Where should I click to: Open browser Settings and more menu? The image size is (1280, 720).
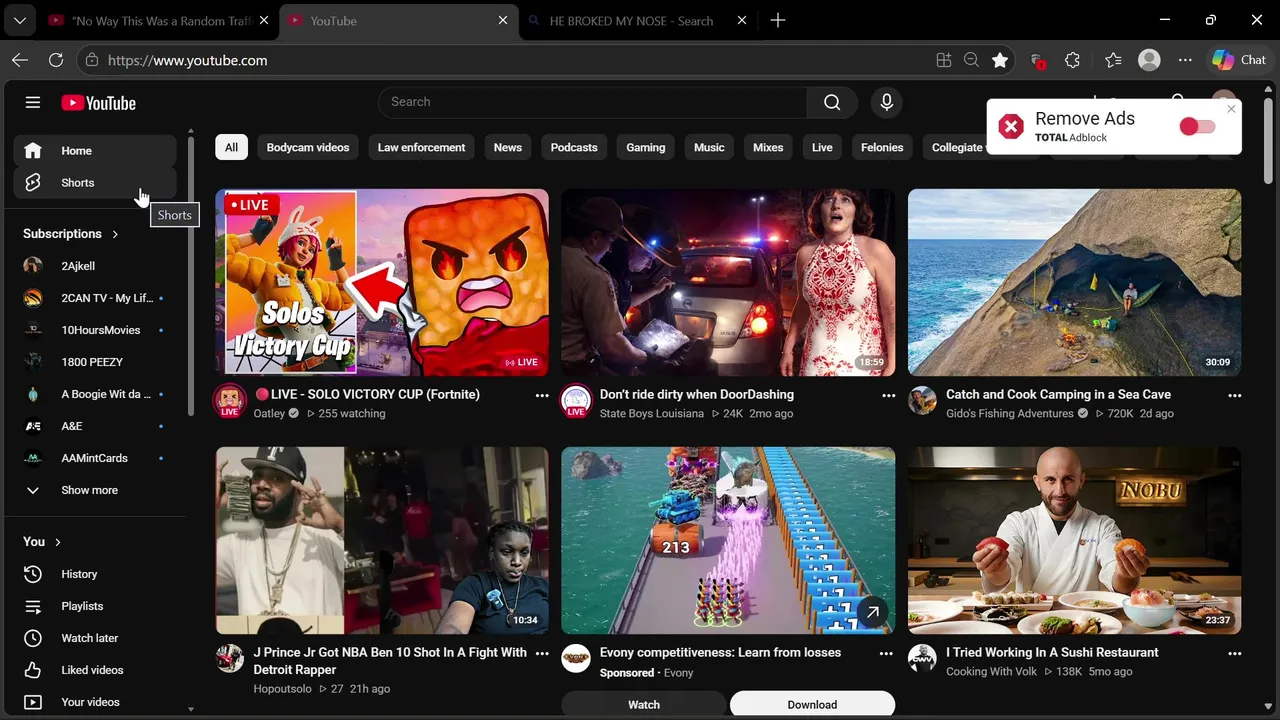pyautogui.click(x=1185, y=60)
